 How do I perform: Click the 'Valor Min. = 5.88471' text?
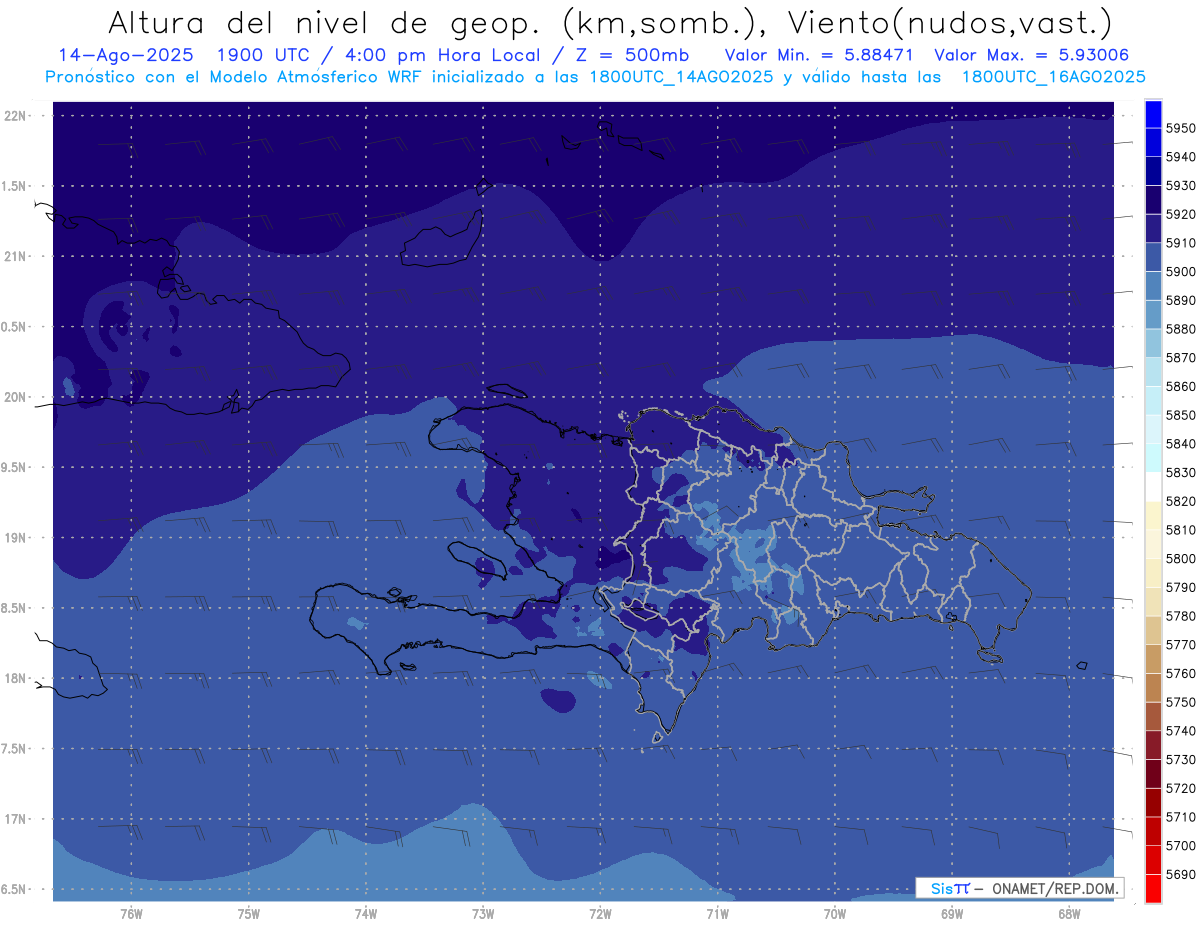819,55
